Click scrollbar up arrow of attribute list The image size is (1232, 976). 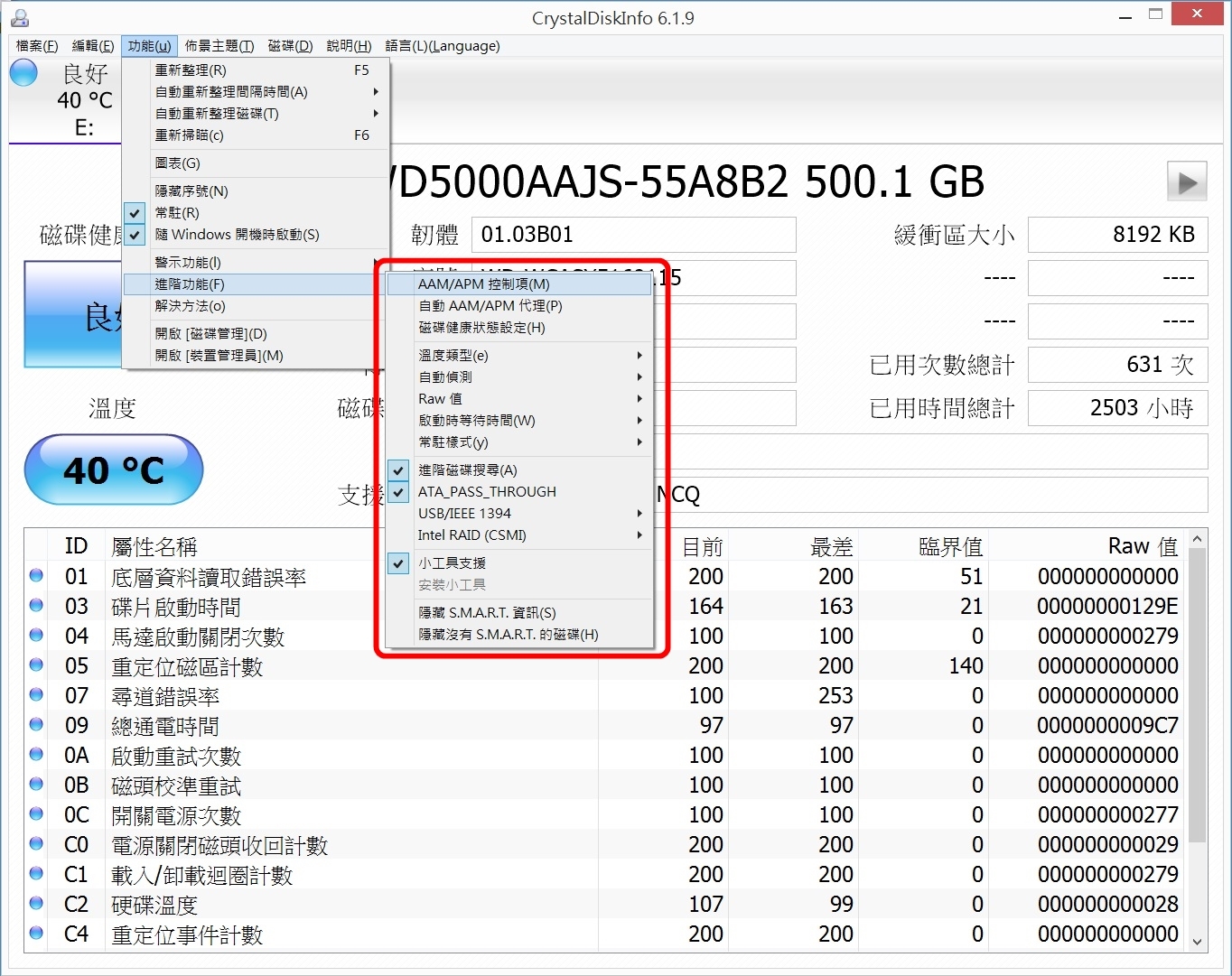point(1198,540)
